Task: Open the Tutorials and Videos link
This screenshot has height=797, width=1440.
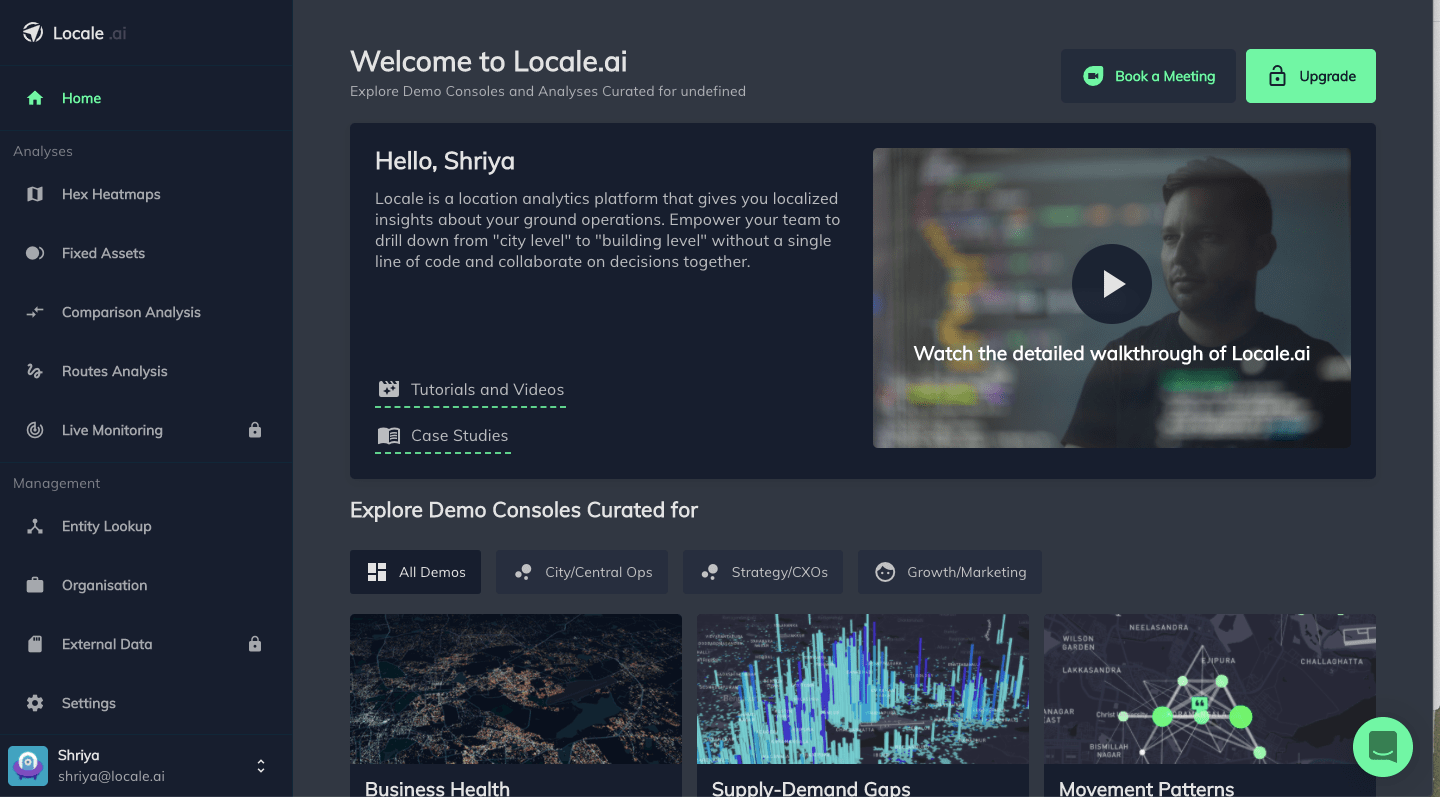Action: (x=471, y=390)
